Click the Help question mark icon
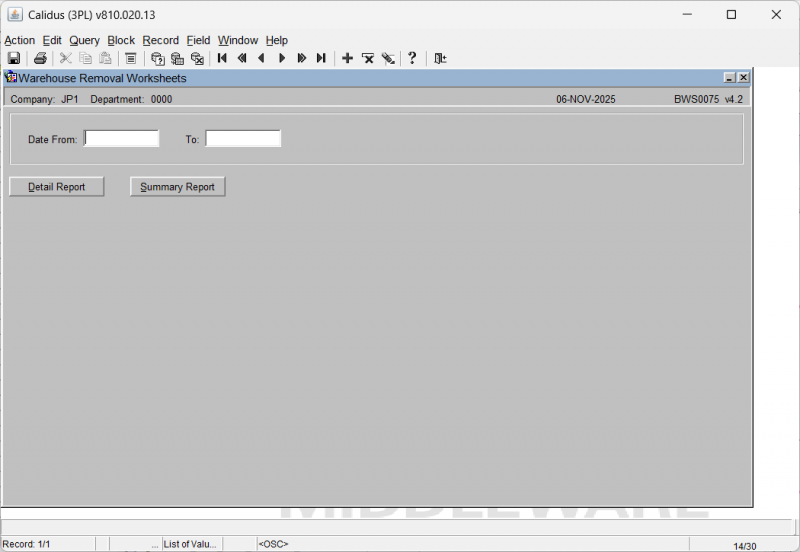Screen dimensions: 800x552 (412, 58)
